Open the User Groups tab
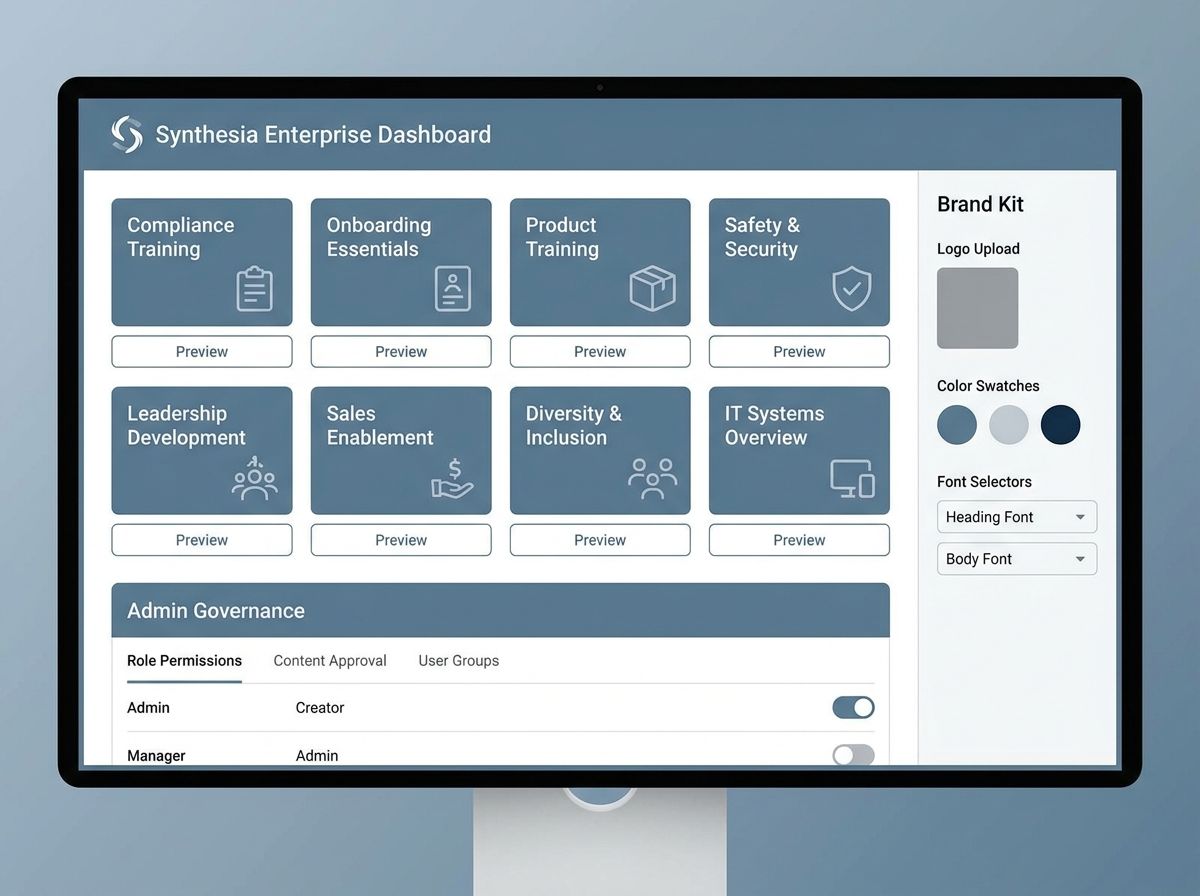Image resolution: width=1200 pixels, height=896 pixels. coord(458,661)
